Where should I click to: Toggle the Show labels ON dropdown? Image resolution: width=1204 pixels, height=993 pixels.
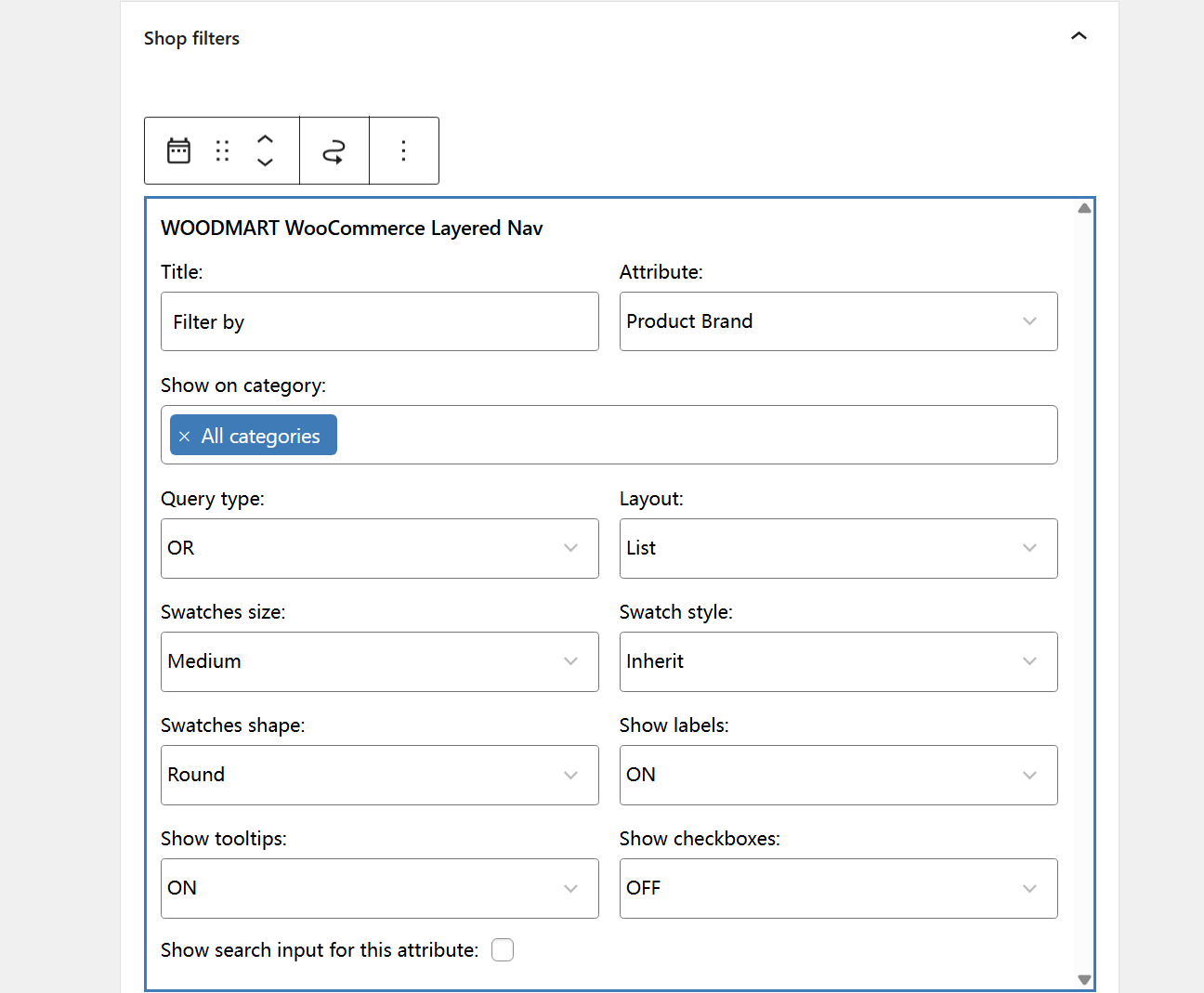click(838, 775)
